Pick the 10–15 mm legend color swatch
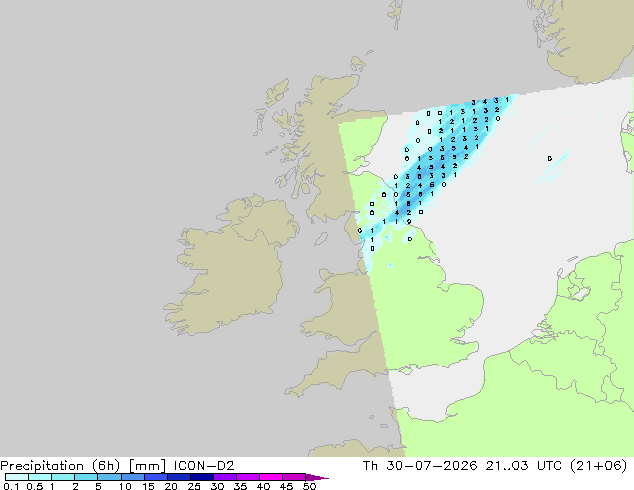 pyautogui.click(x=132, y=477)
